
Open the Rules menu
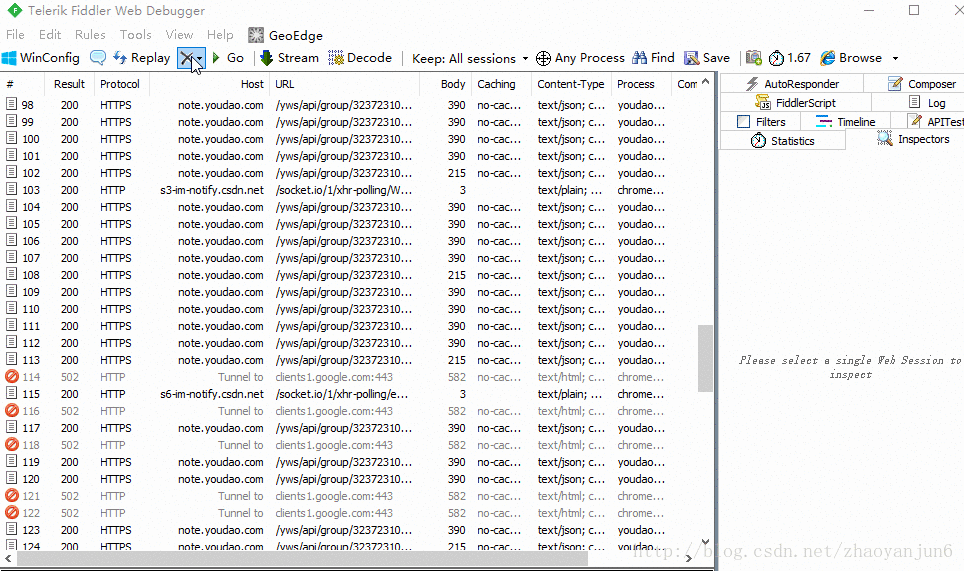[x=90, y=35]
